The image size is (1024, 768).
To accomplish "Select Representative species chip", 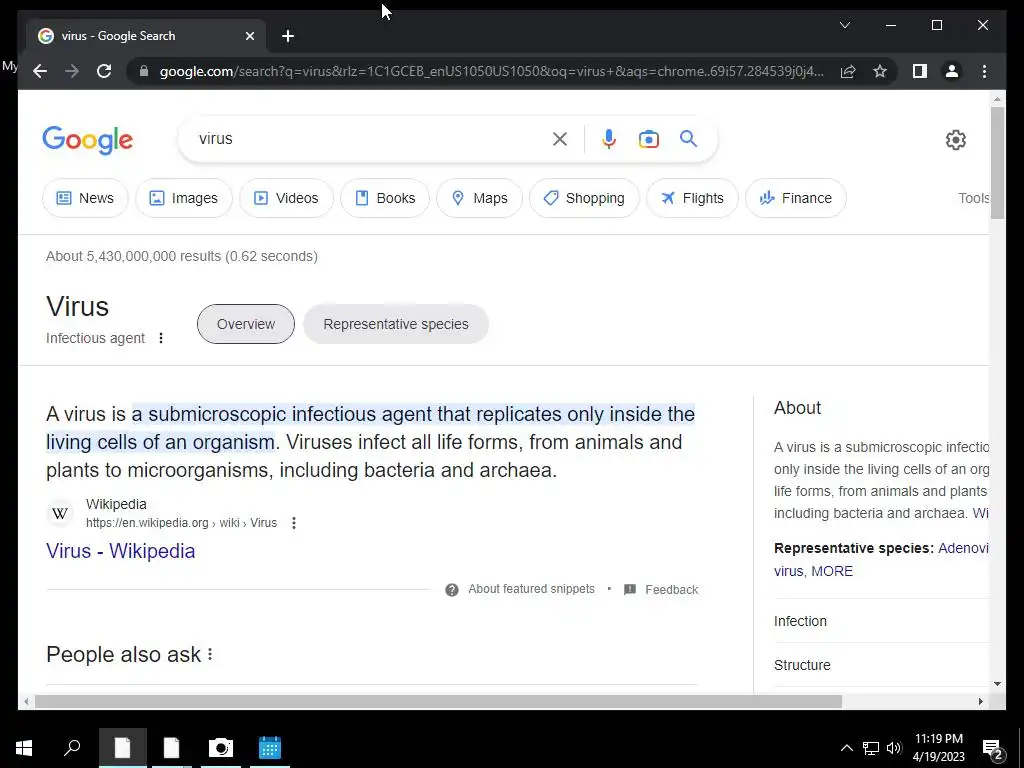I will (x=396, y=324).
